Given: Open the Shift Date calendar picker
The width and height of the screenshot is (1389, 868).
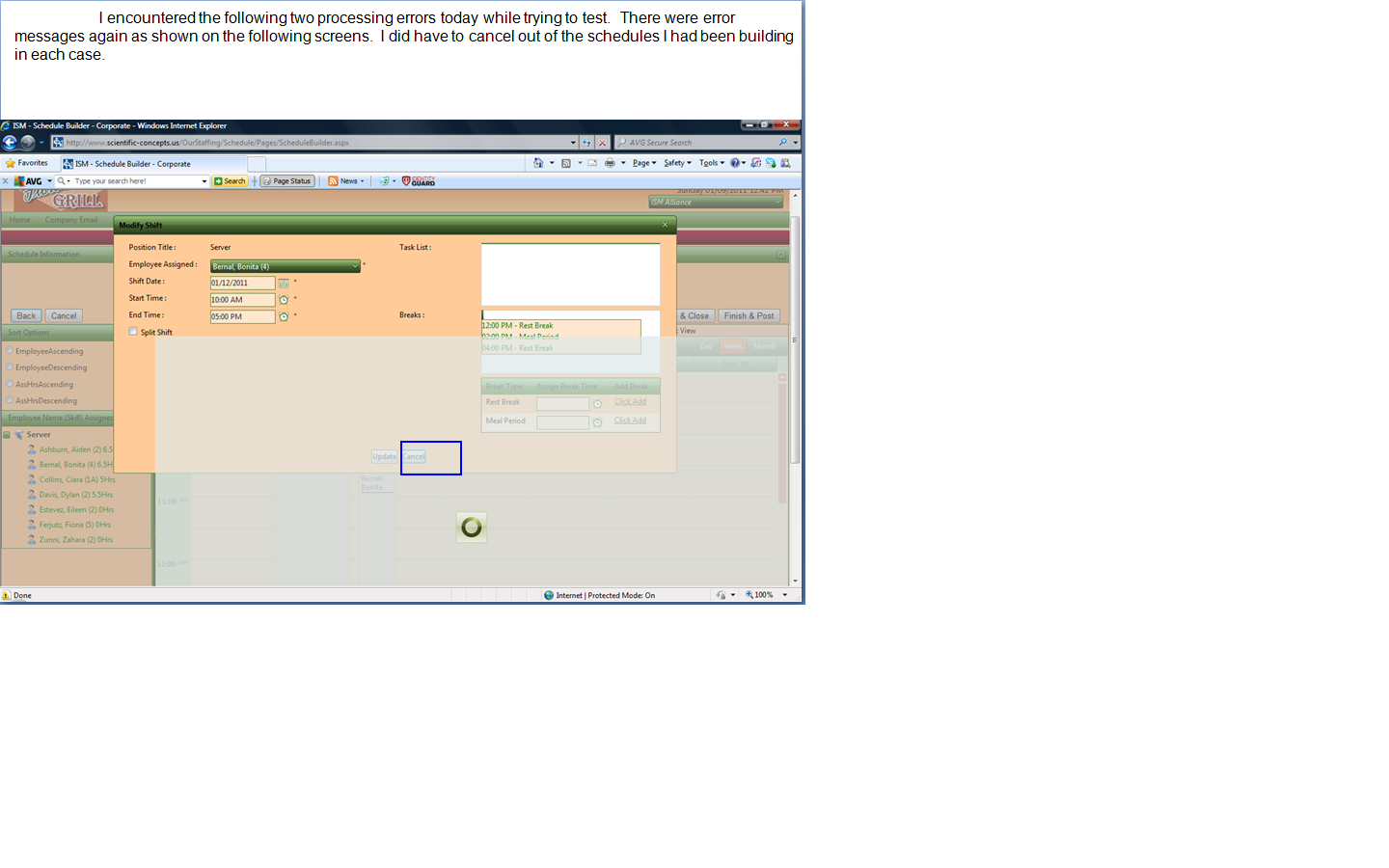Looking at the screenshot, I should tap(284, 284).
